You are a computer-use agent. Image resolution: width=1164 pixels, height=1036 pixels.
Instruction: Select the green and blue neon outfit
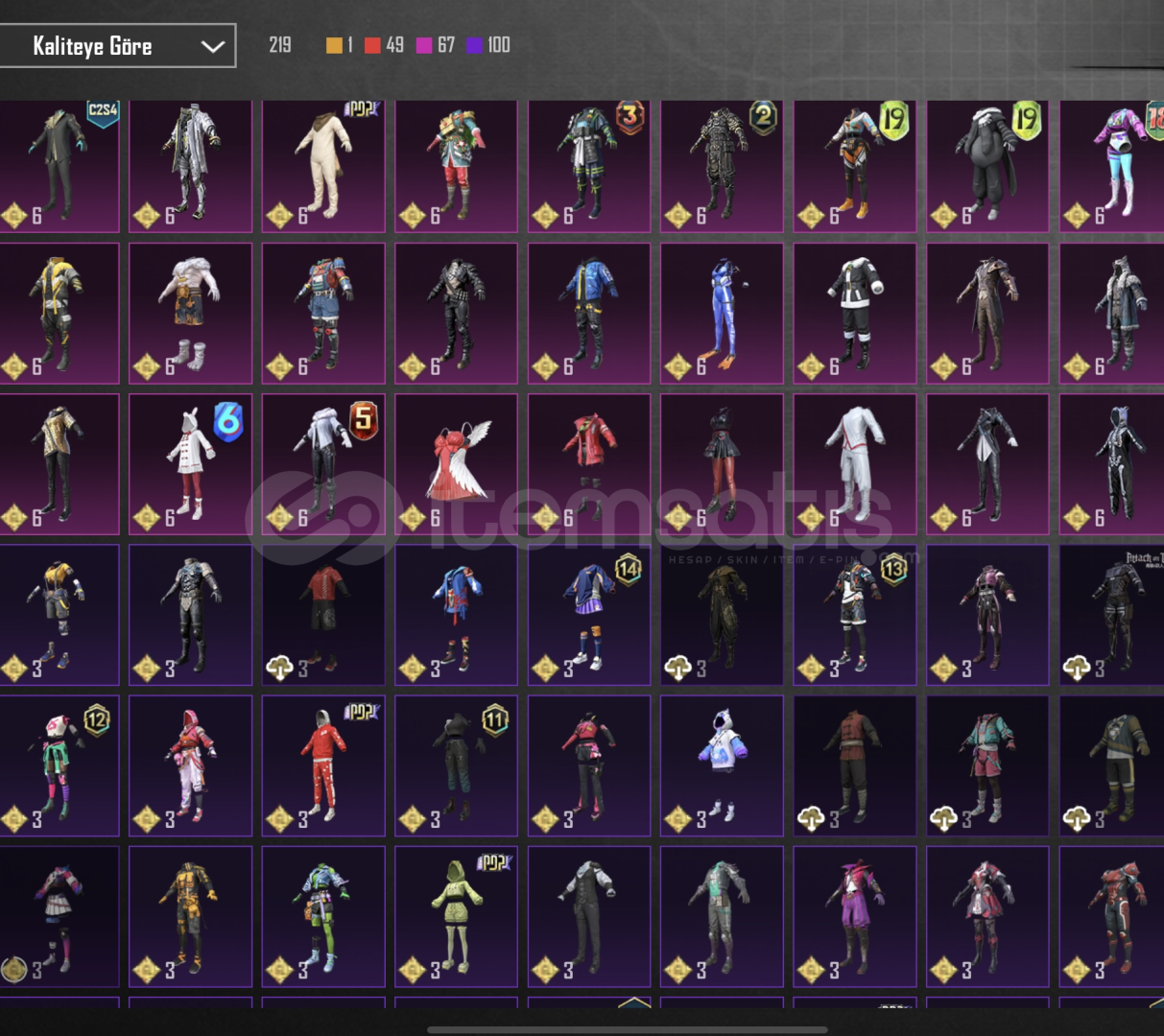[323, 916]
